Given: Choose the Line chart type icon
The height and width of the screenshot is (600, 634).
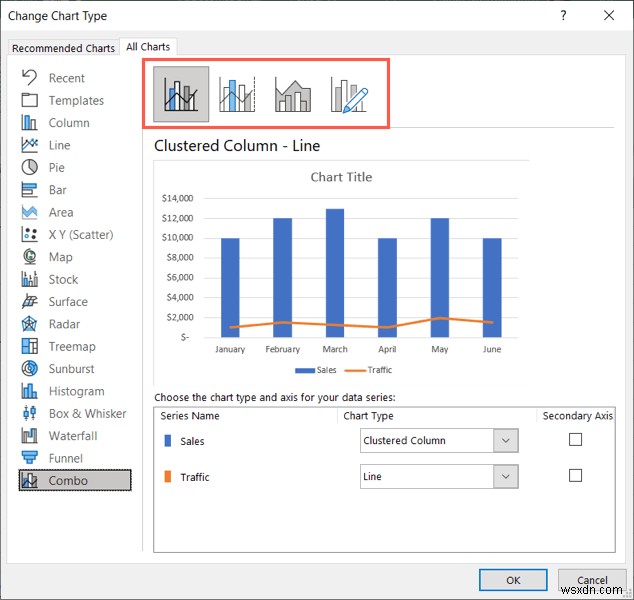Looking at the screenshot, I should [x=30, y=145].
